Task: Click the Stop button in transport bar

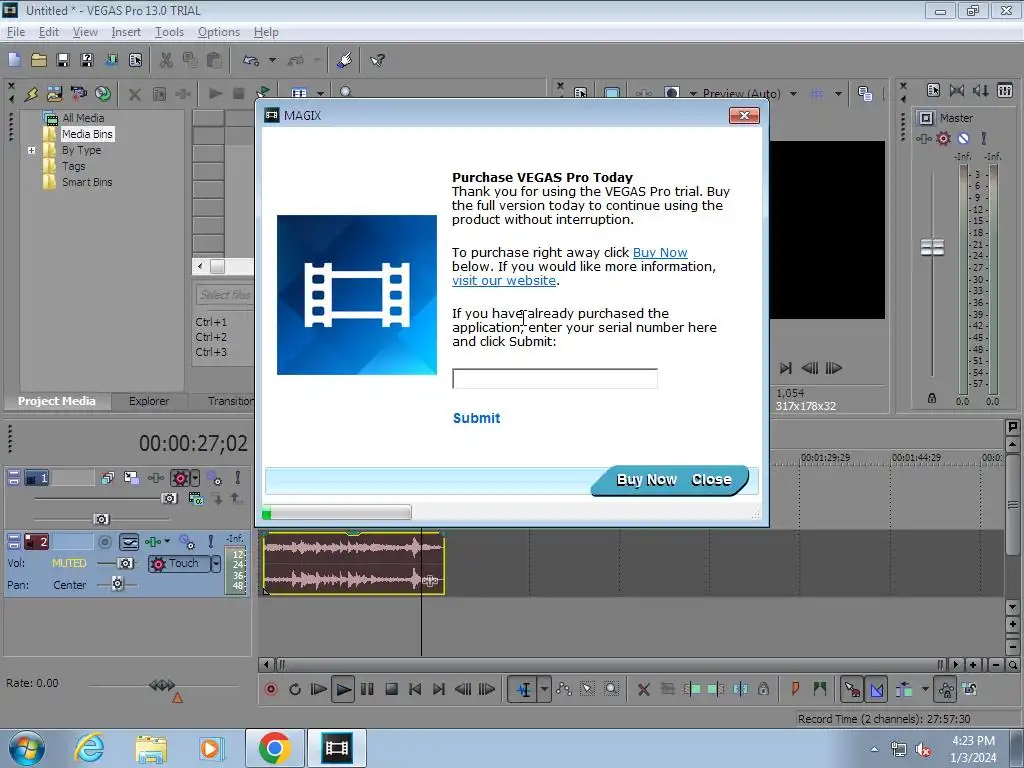Action: tap(391, 690)
